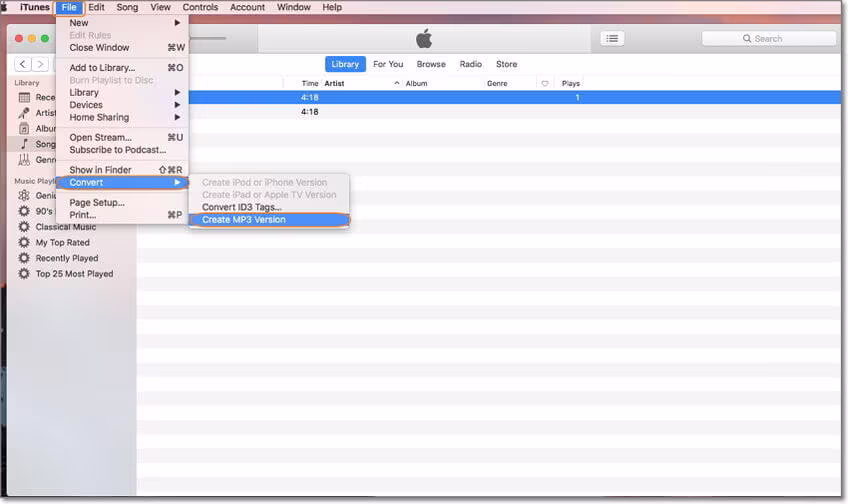
Task: Toggle the Artist column sort arrow
Action: pyautogui.click(x=396, y=83)
